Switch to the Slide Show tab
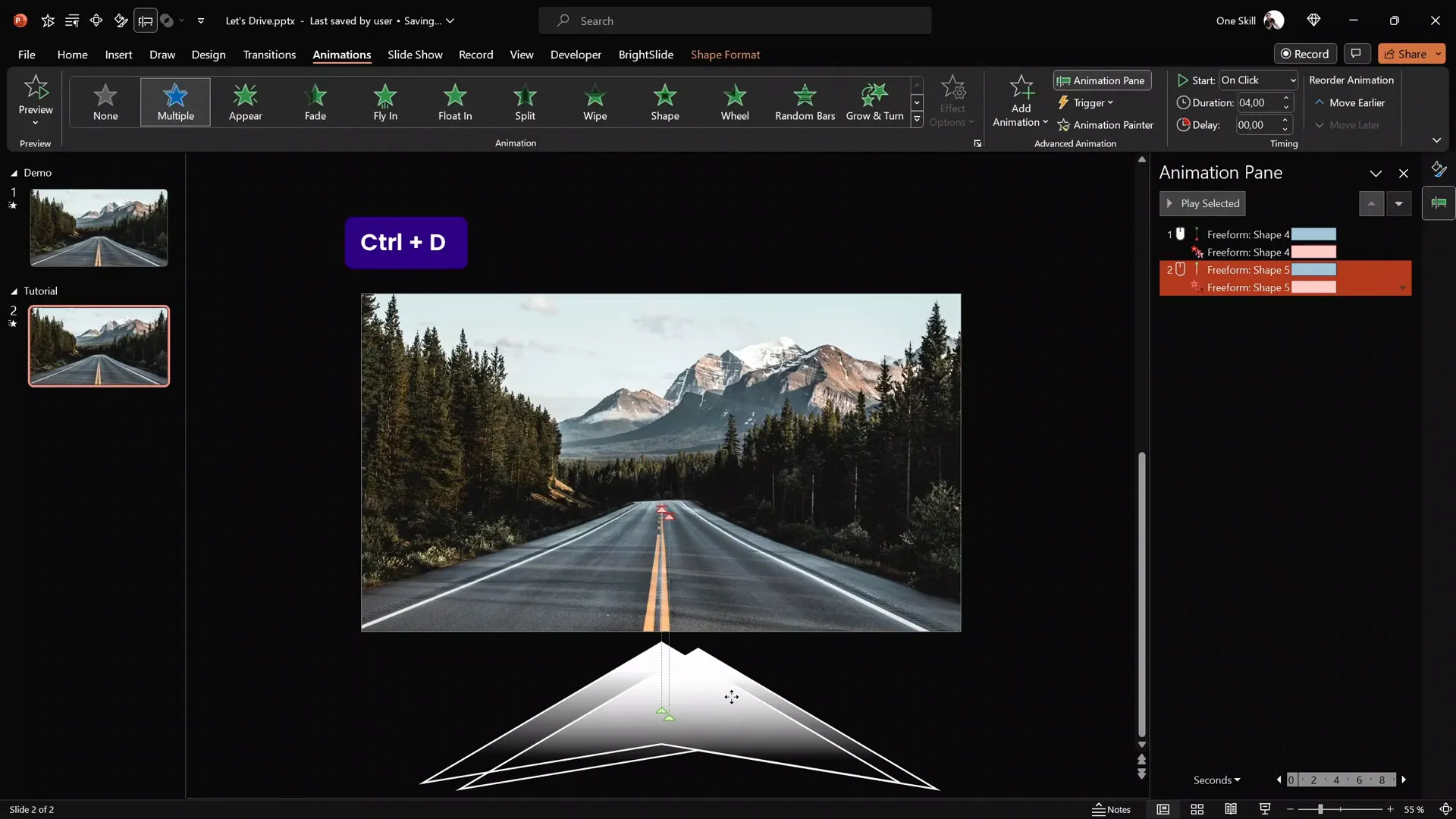 click(415, 55)
